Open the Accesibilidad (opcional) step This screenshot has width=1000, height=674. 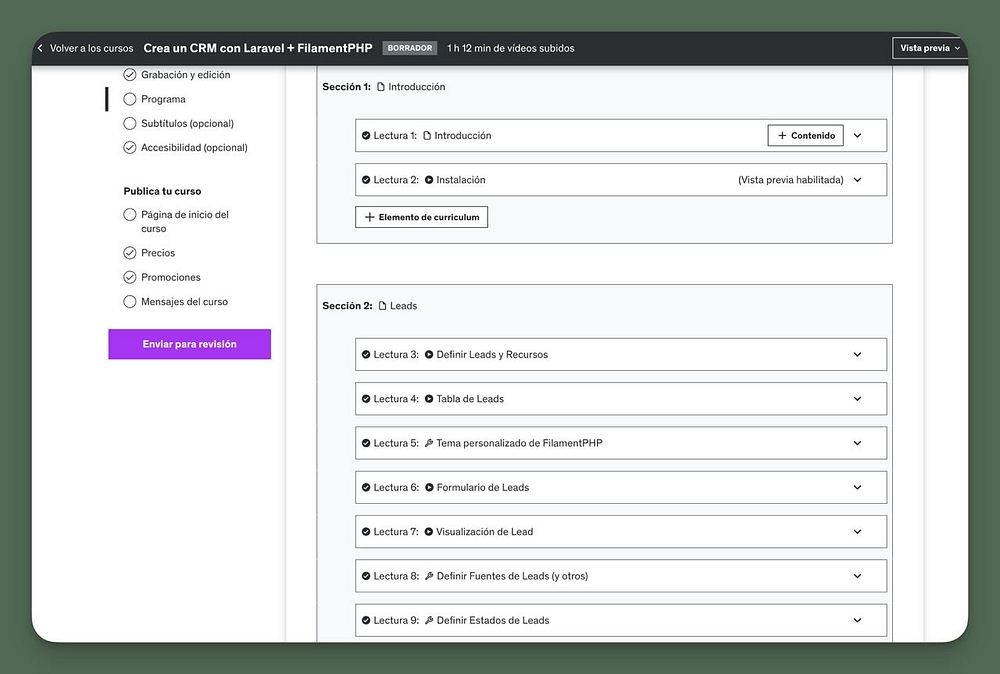pos(195,147)
